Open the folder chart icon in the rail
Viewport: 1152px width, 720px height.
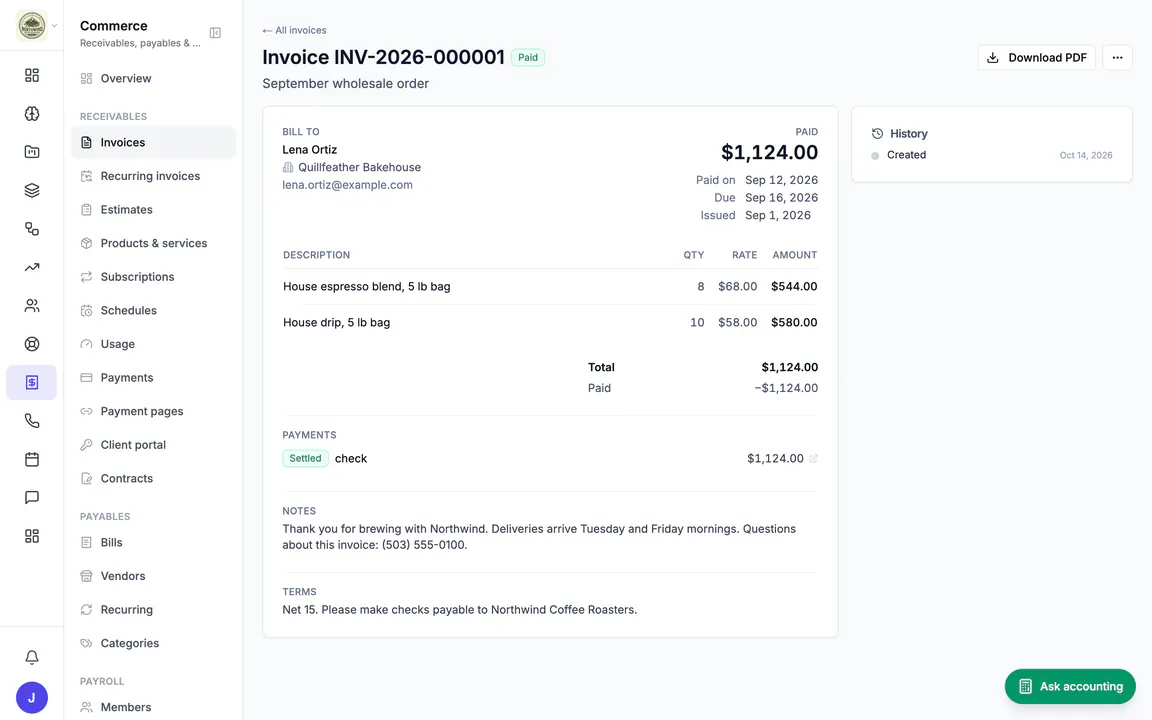[32, 152]
